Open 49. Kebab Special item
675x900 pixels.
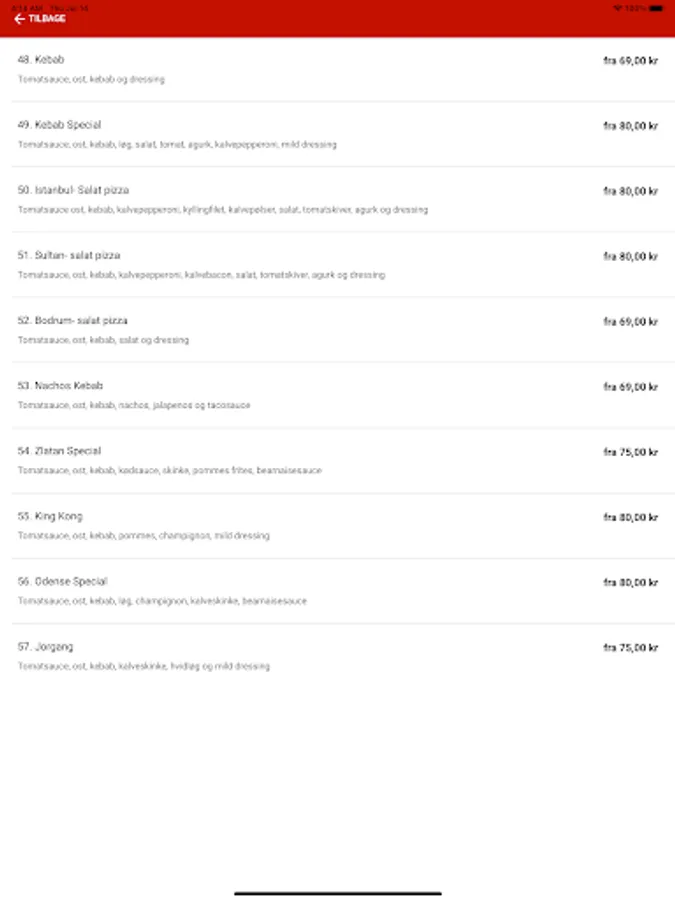pyautogui.click(x=59, y=125)
